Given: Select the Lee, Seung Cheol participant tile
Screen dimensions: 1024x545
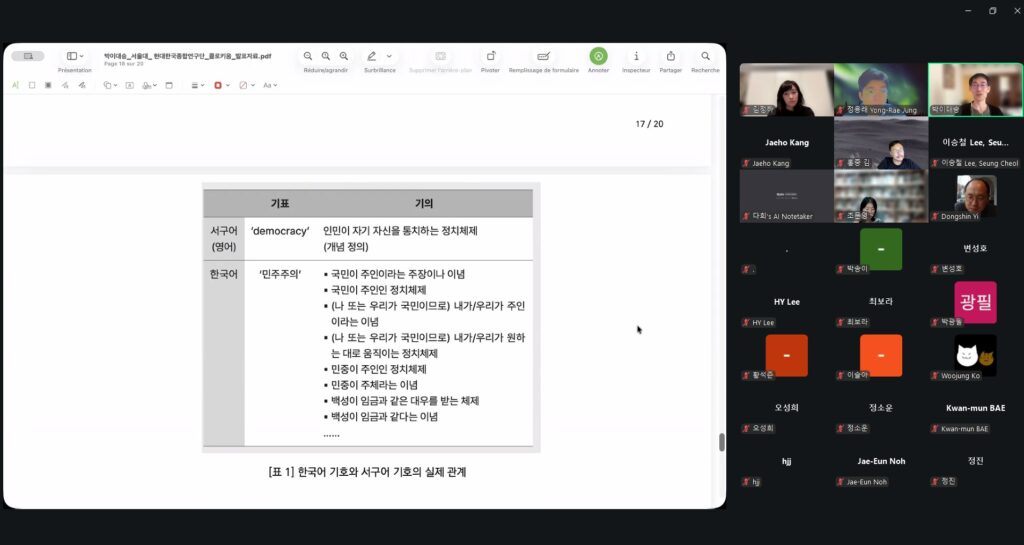Looking at the screenshot, I should pos(976,144).
